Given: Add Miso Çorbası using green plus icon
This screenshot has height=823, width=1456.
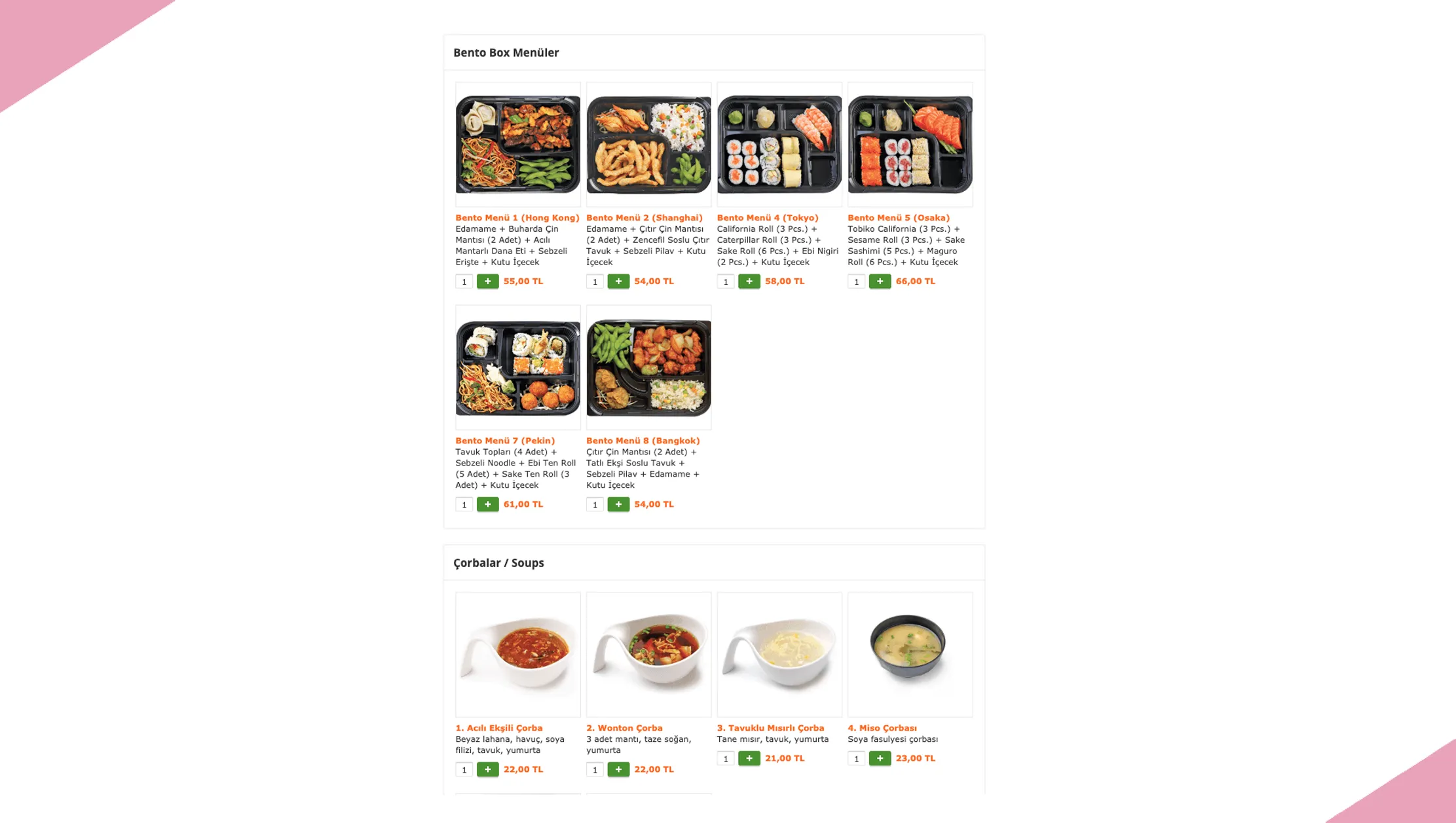Looking at the screenshot, I should pyautogui.click(x=880, y=758).
